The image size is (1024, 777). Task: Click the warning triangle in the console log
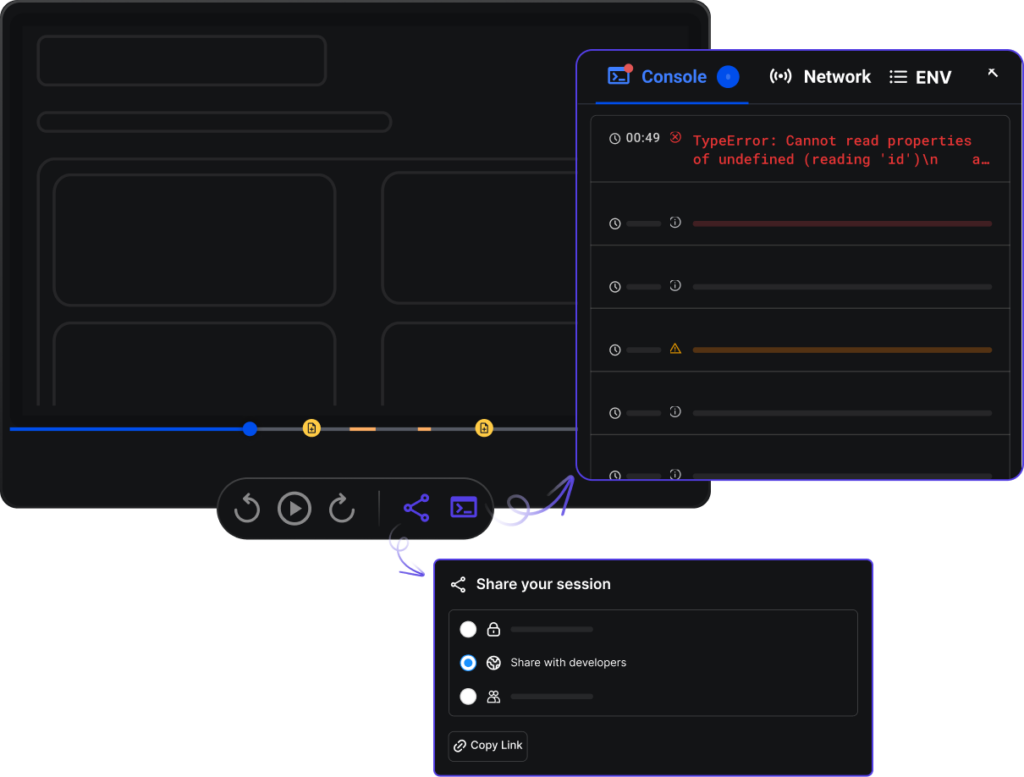tap(676, 349)
